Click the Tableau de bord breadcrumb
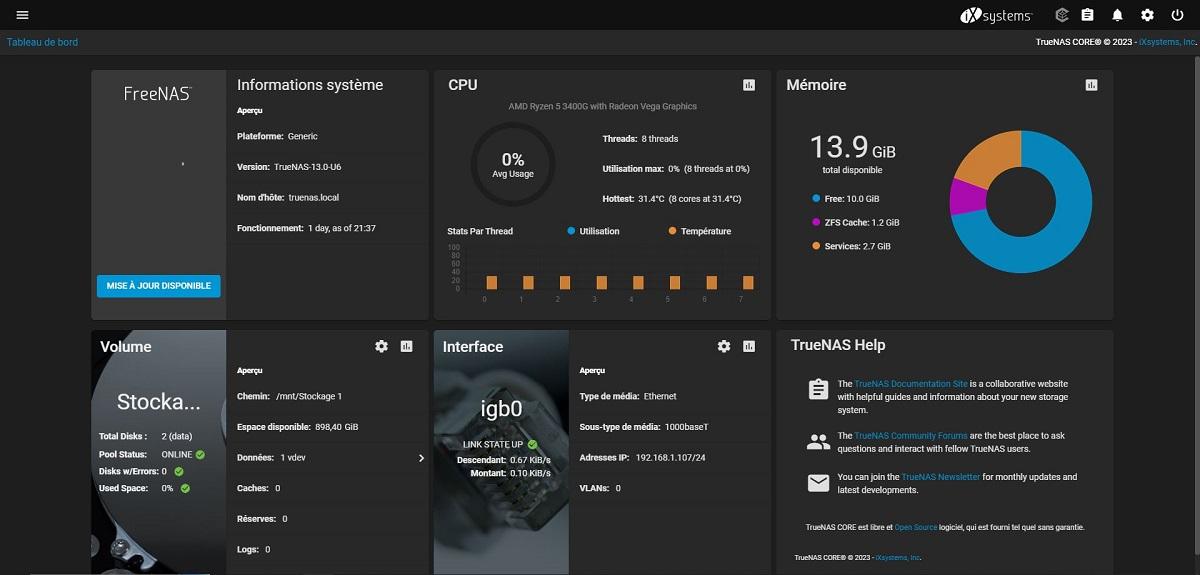 [42, 42]
